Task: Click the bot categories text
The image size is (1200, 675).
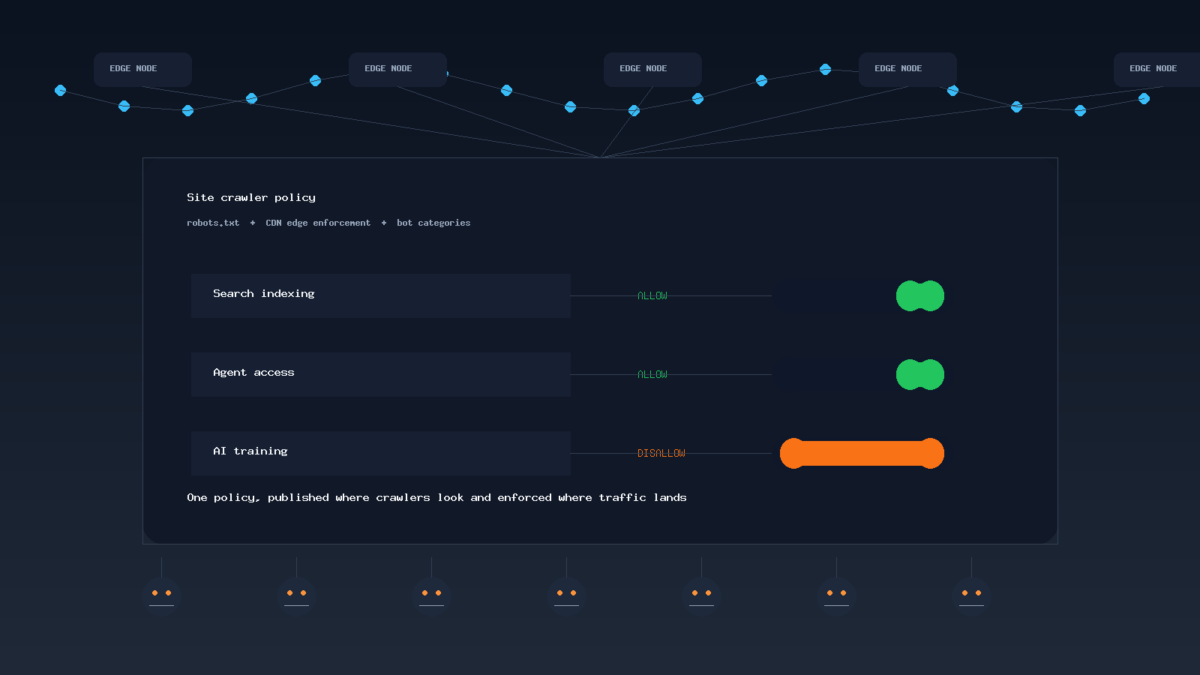Action: [433, 223]
